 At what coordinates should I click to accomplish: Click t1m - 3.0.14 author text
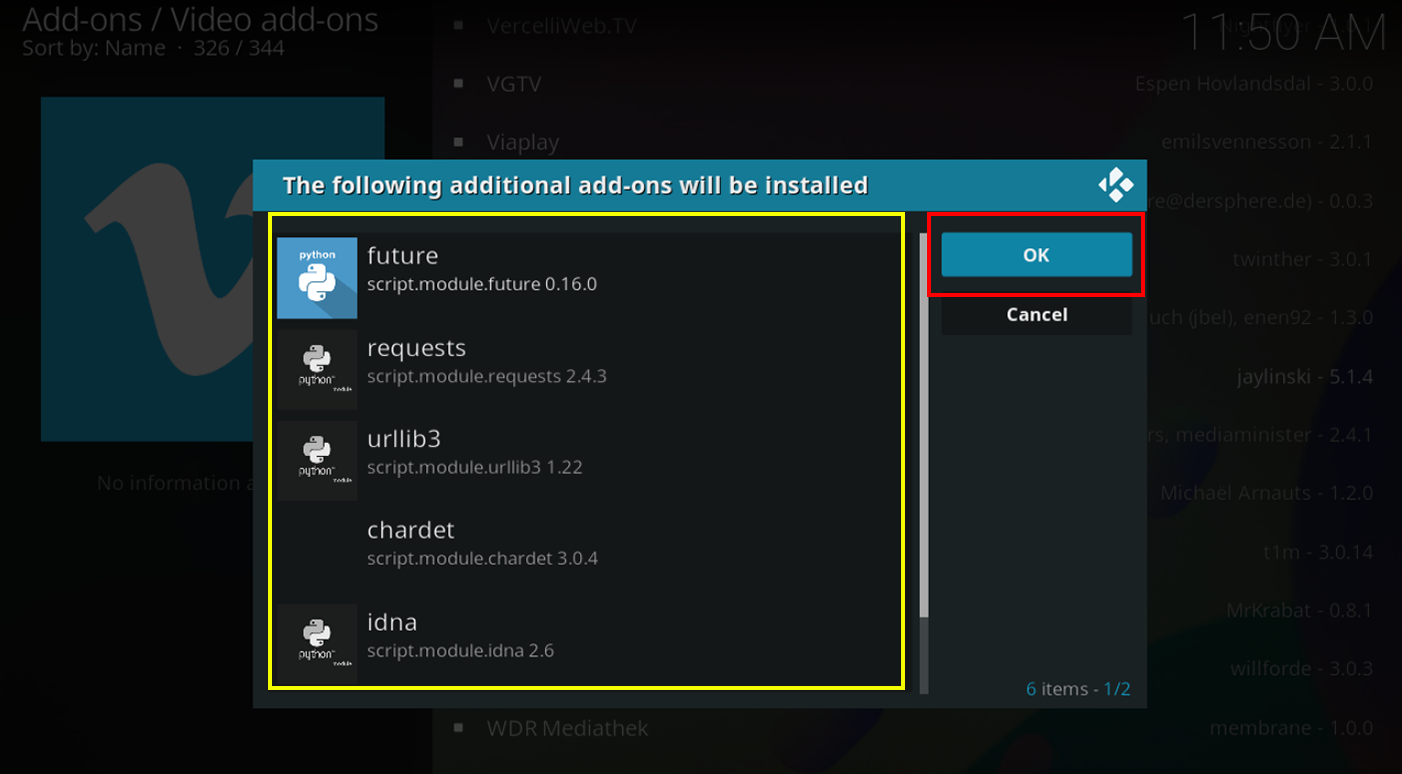click(1318, 552)
